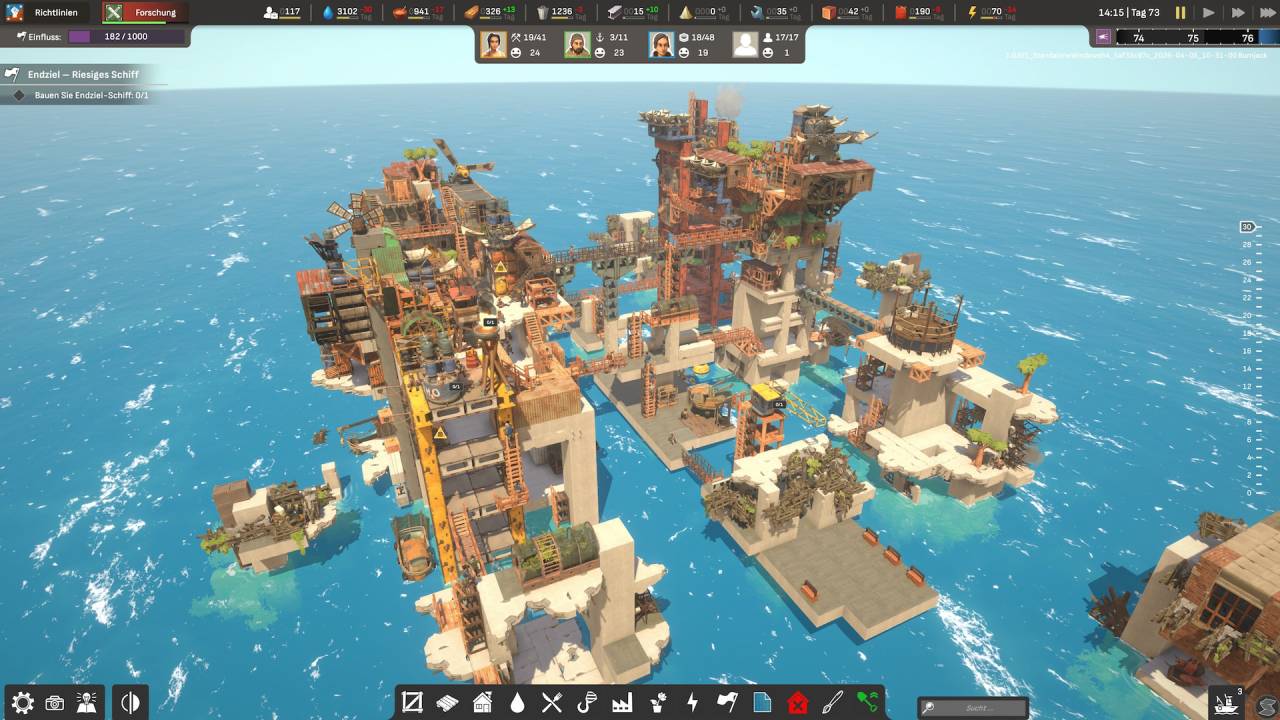
Task: Select the crossed-square area tool
Action: point(412,703)
